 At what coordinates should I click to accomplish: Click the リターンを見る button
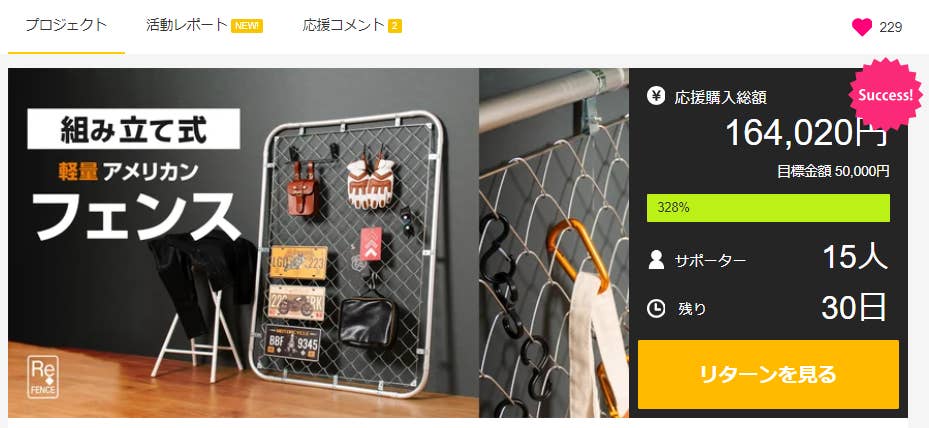[768, 375]
